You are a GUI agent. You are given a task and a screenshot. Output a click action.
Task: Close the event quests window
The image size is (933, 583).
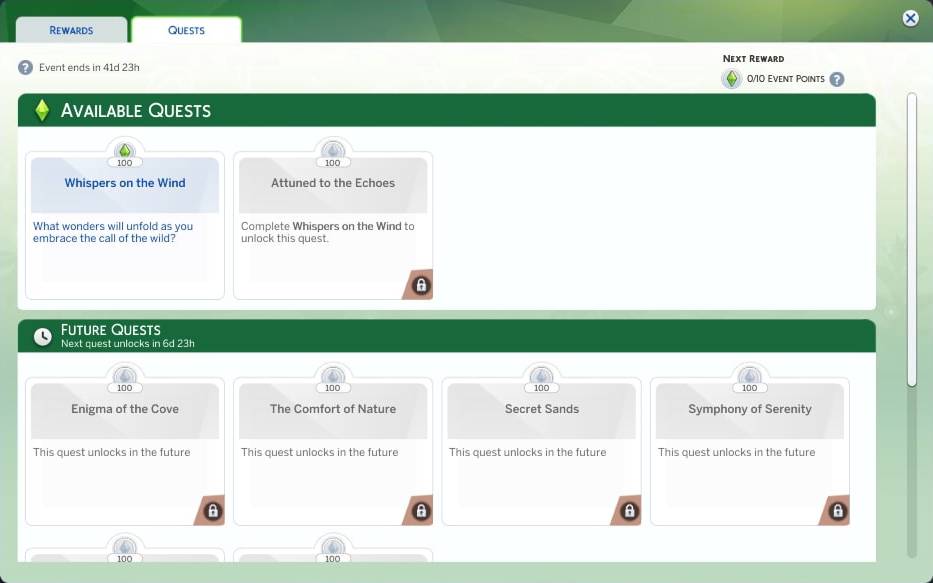point(910,18)
